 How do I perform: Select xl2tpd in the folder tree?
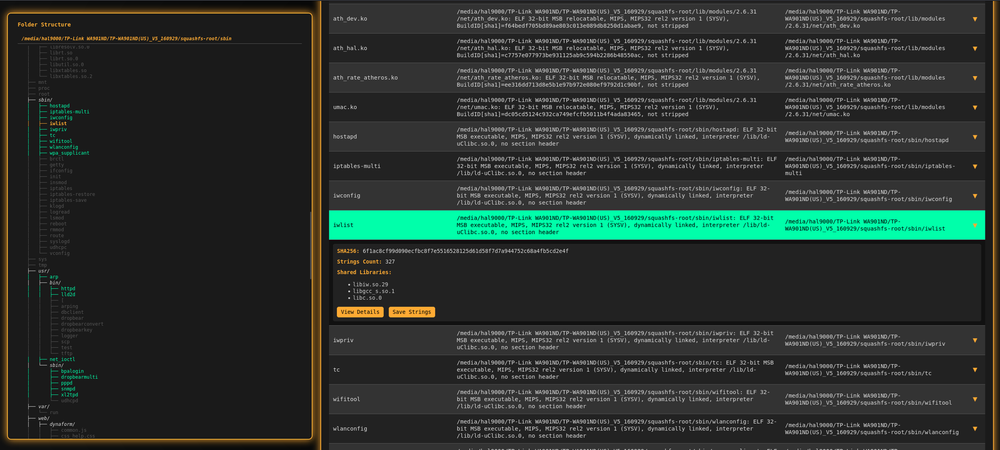[70, 395]
